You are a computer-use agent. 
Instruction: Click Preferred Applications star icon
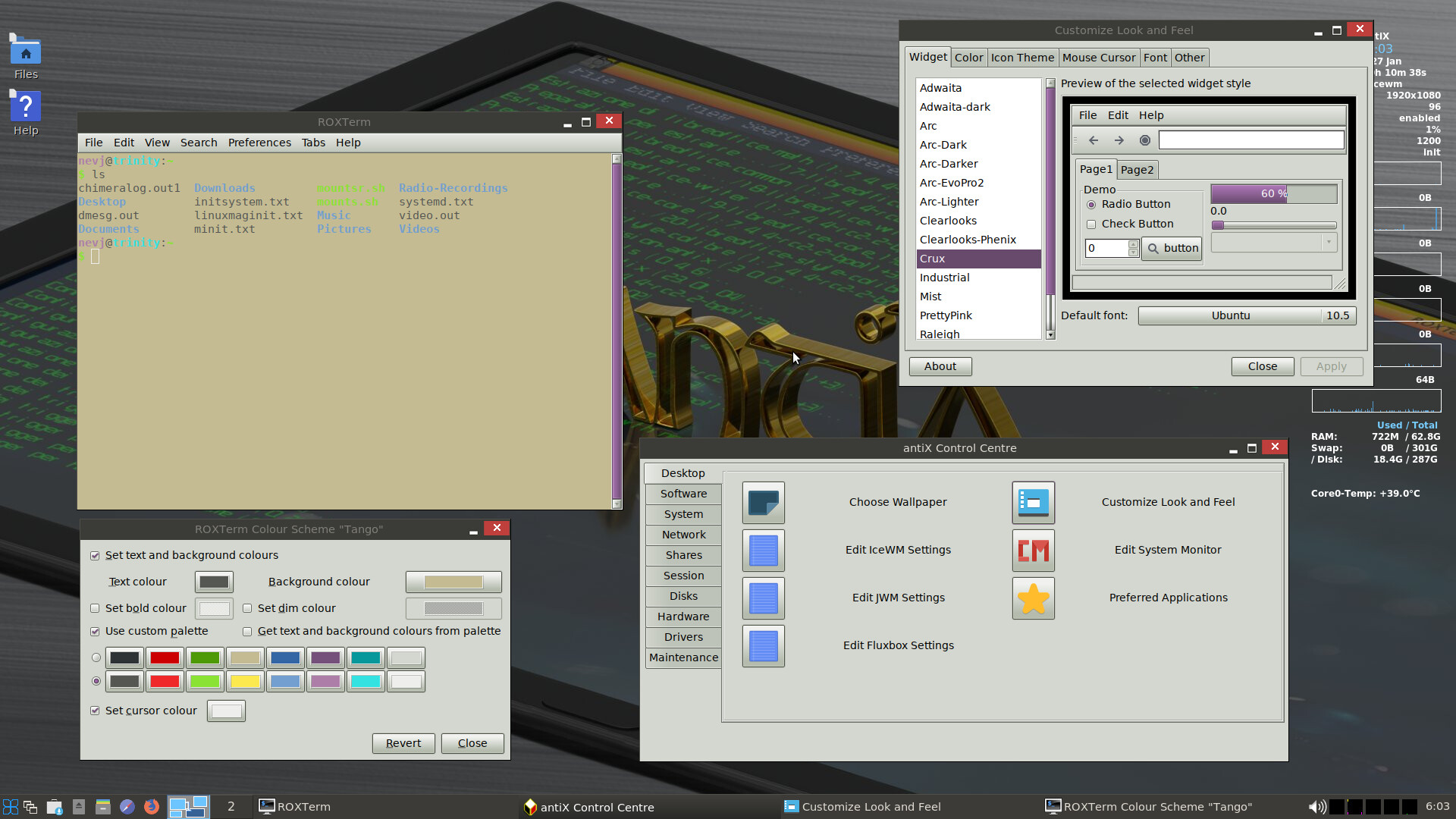1033,598
